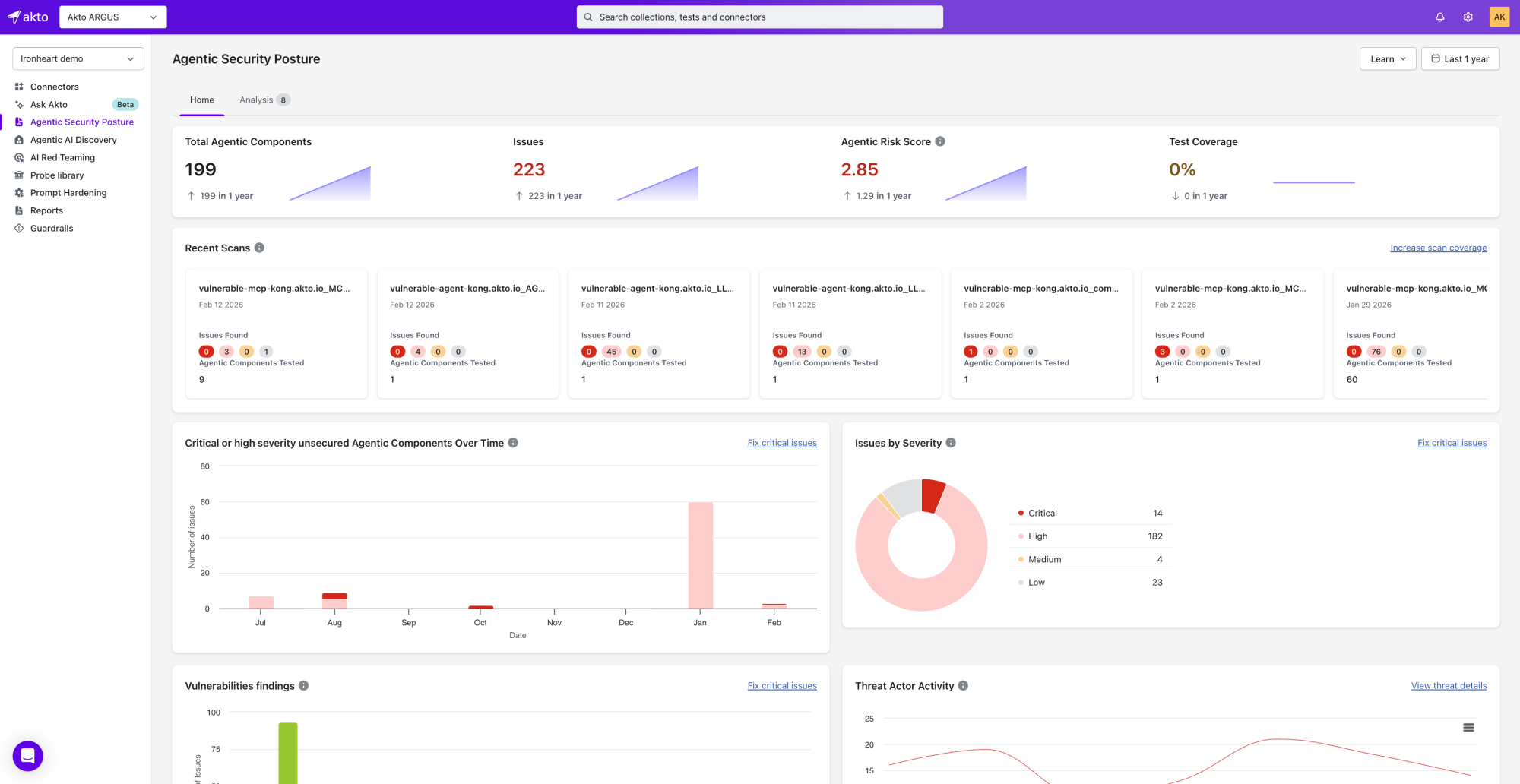Switch to the Analysis tab
Image resolution: width=1520 pixels, height=784 pixels.
(264, 100)
